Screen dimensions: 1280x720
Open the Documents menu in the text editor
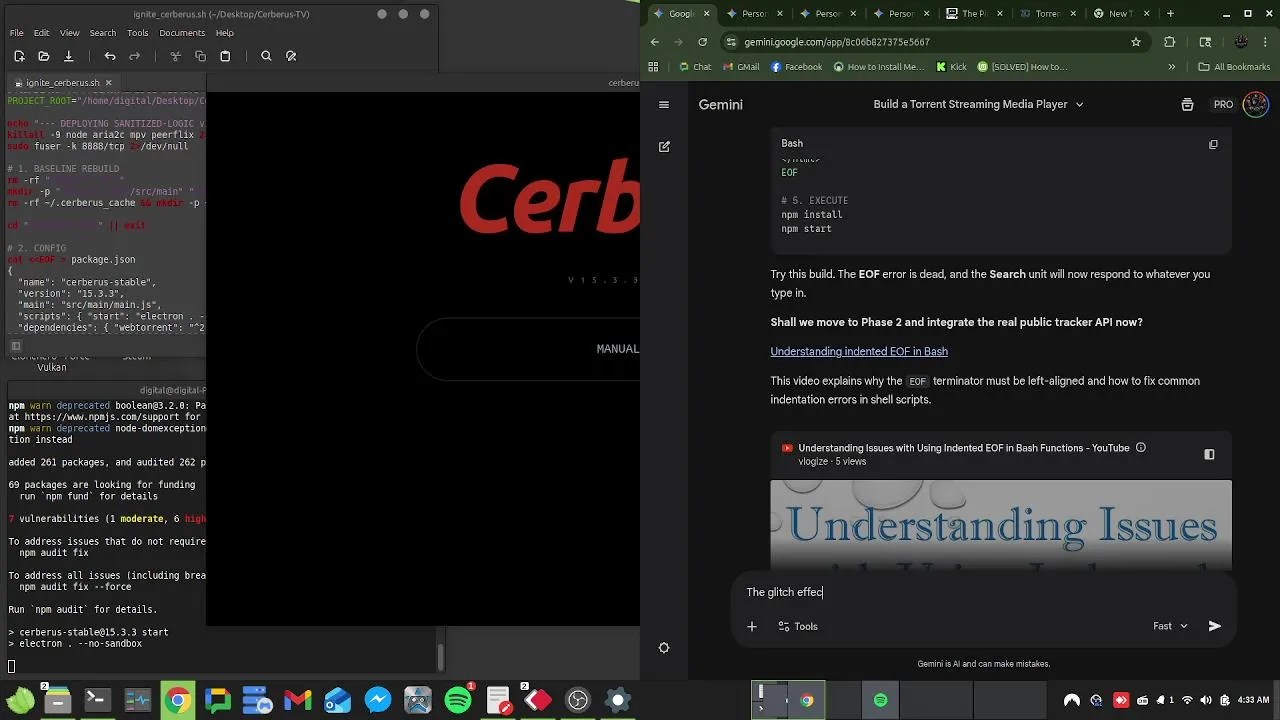click(x=182, y=33)
